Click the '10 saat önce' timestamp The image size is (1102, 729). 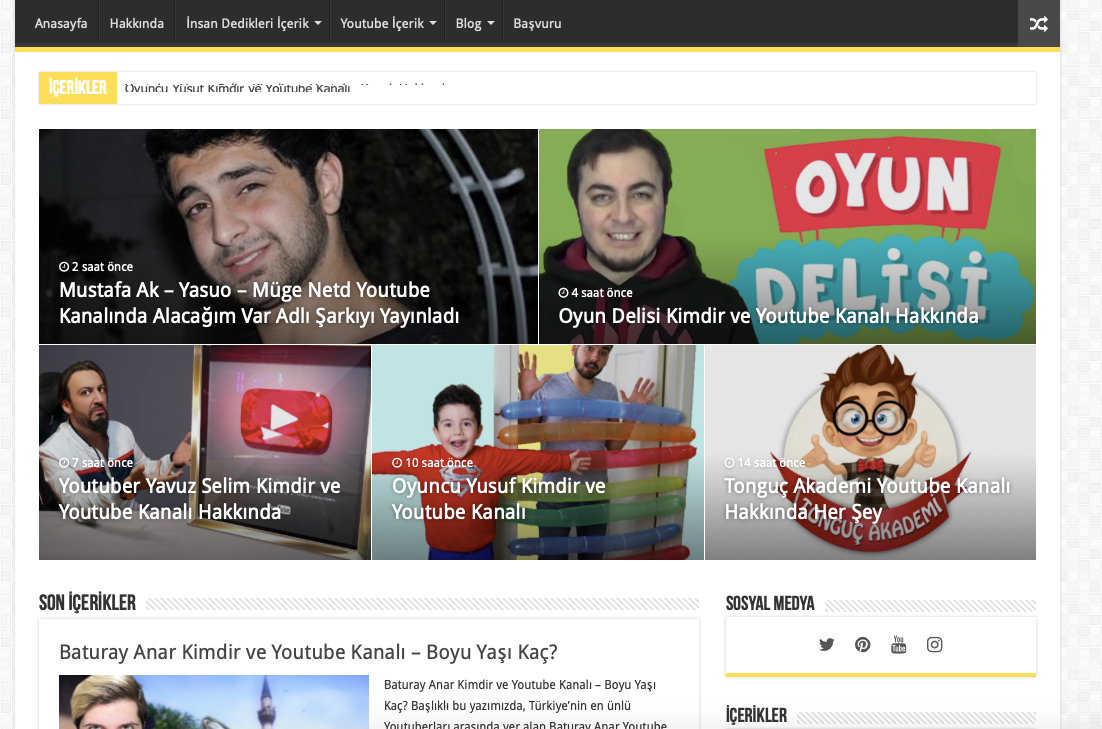[x=432, y=463]
